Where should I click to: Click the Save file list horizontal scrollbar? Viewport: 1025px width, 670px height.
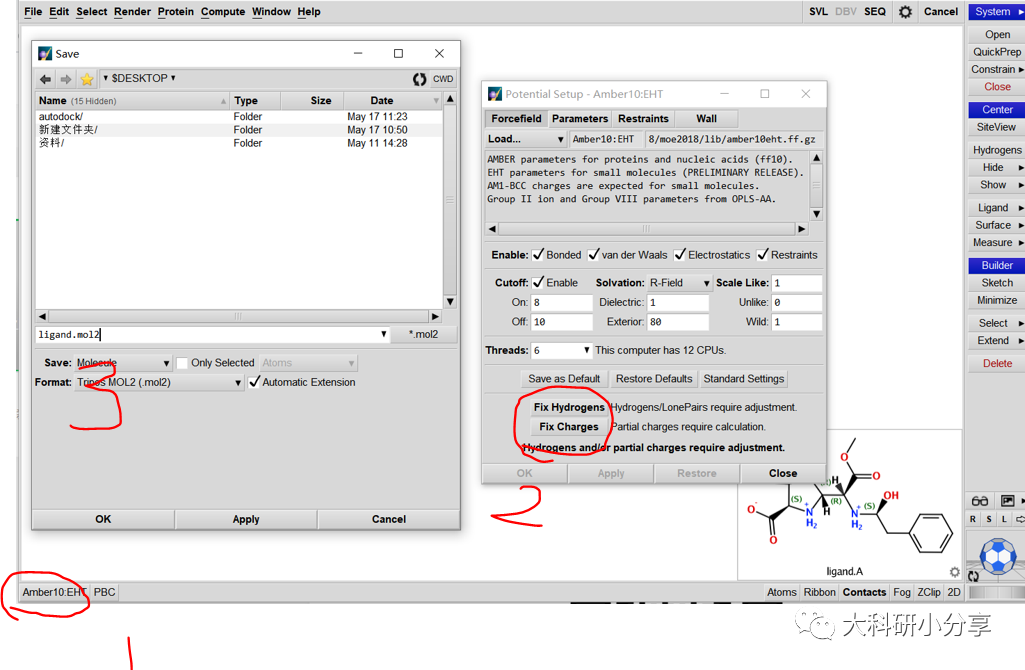tap(238, 316)
